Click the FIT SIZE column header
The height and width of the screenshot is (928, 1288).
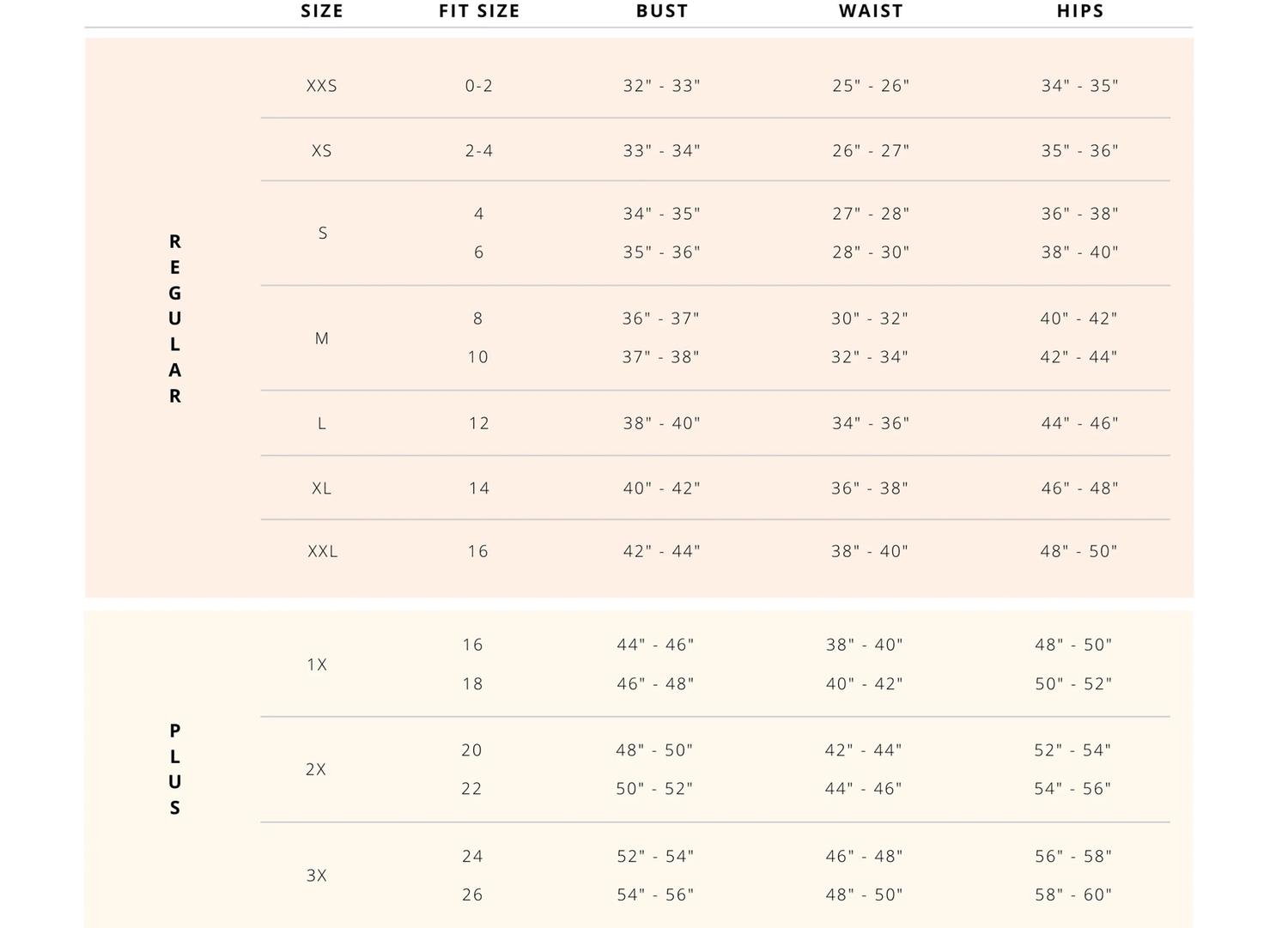[479, 11]
